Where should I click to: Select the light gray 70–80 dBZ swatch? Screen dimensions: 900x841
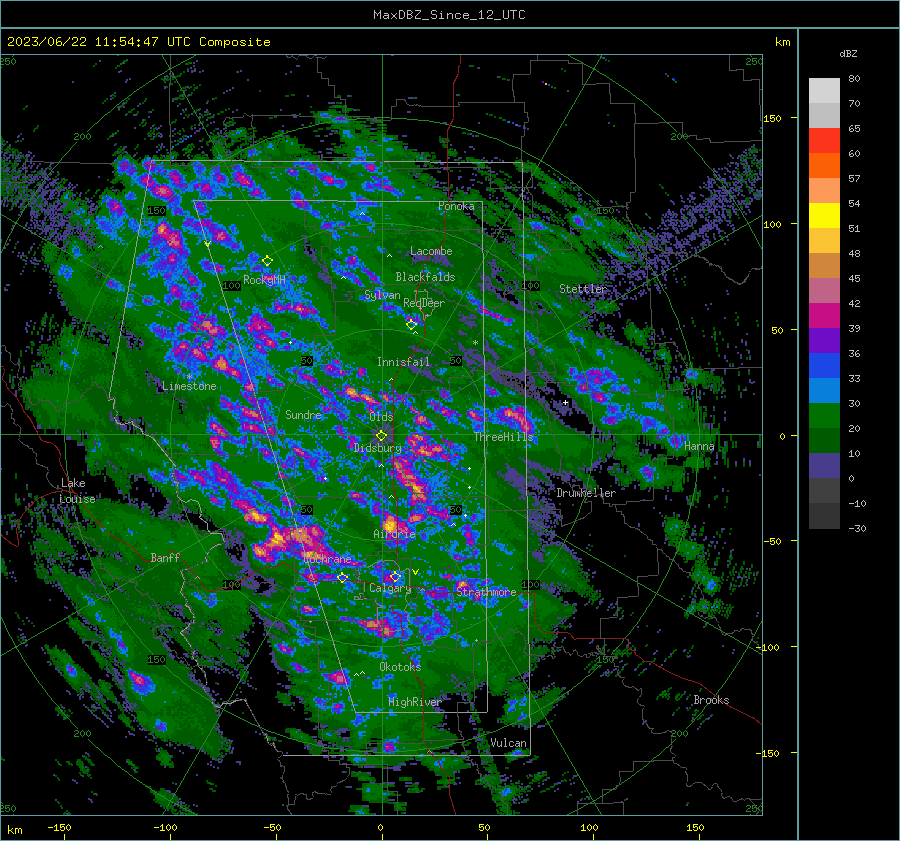824,91
